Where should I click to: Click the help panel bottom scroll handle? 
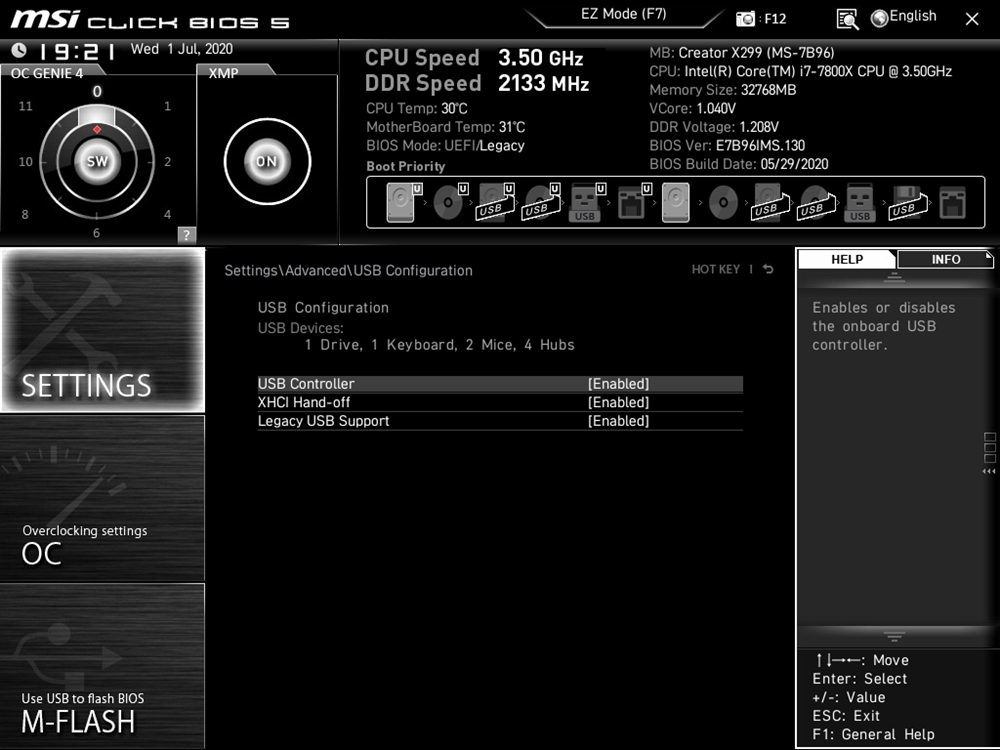click(x=894, y=636)
